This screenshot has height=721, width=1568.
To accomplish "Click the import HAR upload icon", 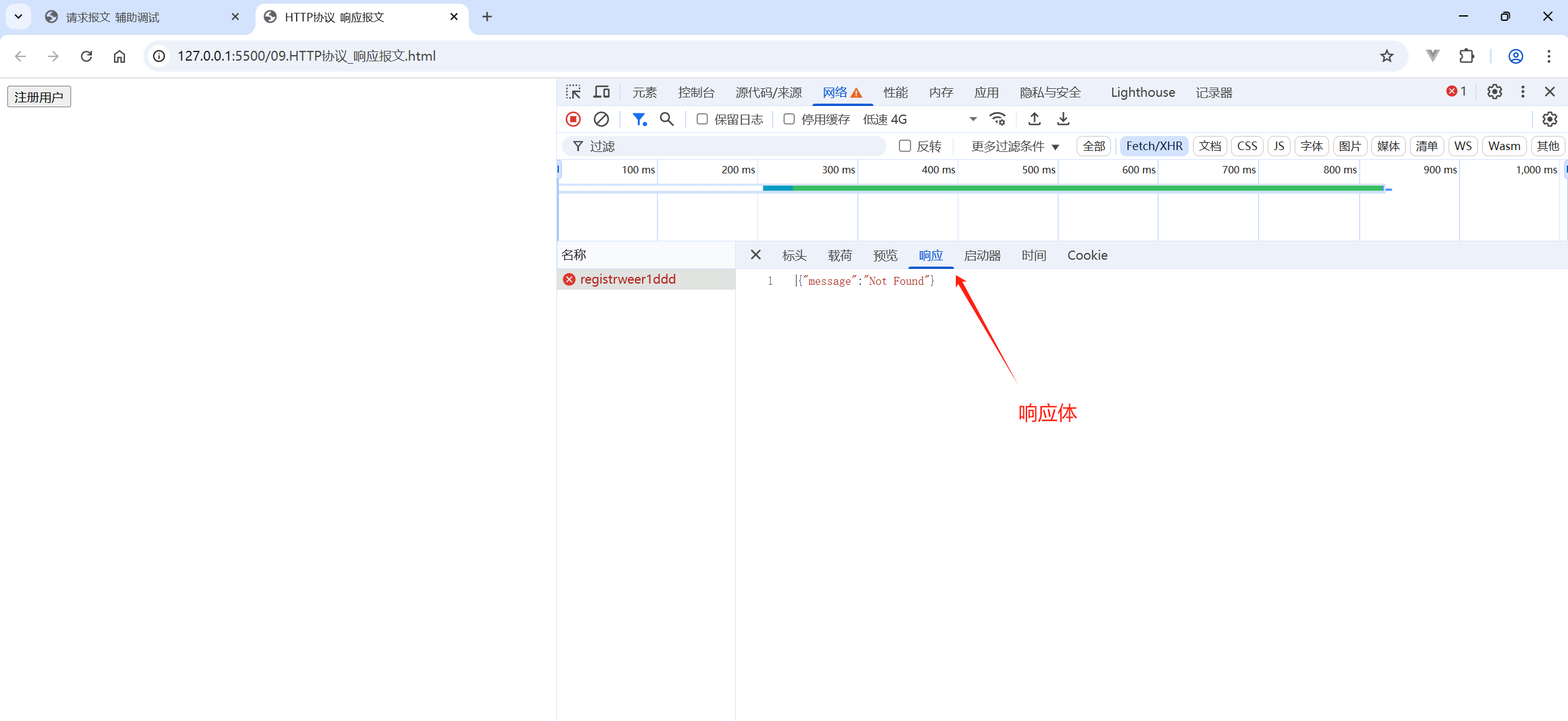I will tap(1034, 119).
